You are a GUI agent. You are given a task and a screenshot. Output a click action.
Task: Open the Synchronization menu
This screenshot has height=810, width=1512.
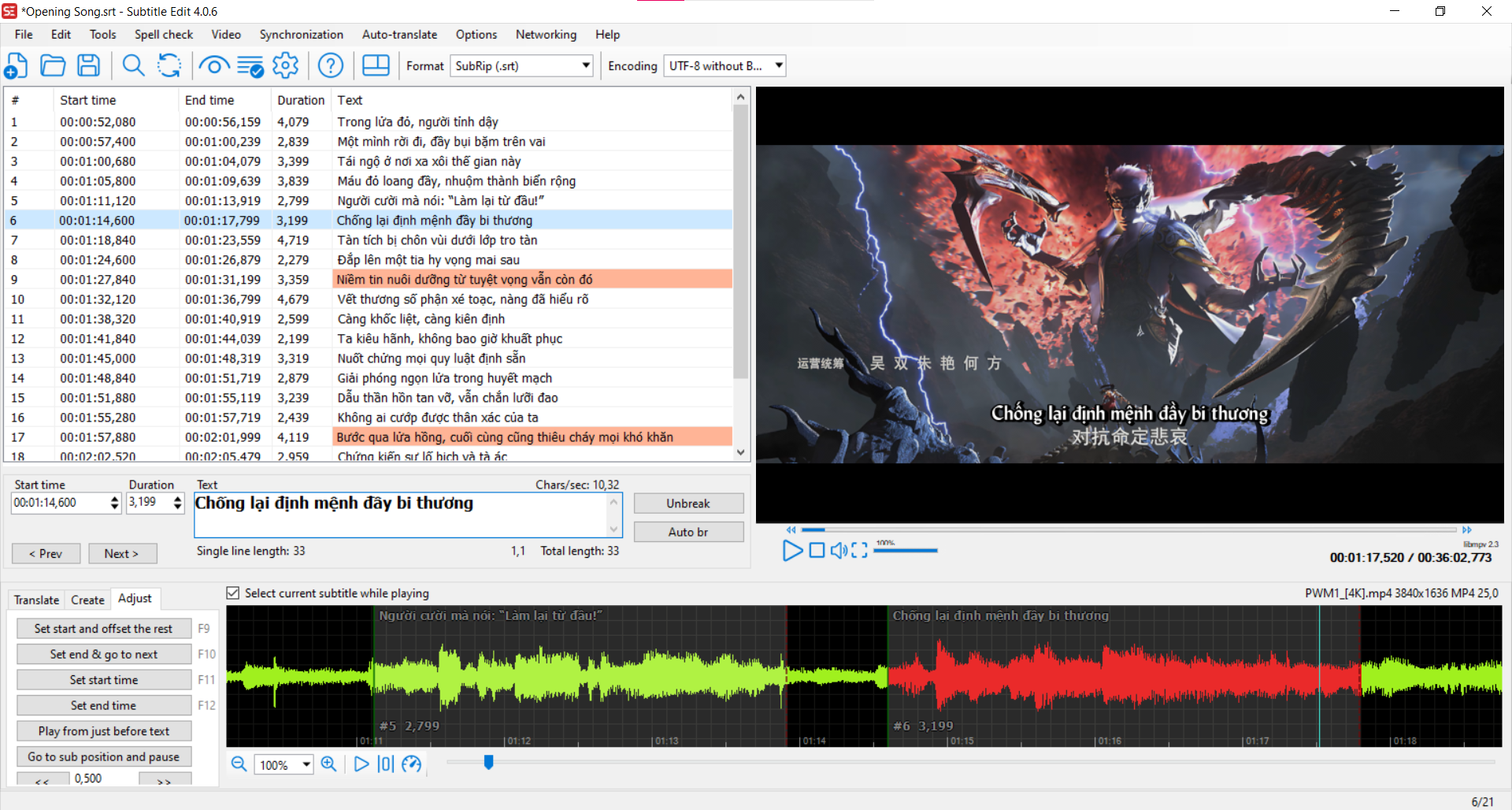[302, 35]
